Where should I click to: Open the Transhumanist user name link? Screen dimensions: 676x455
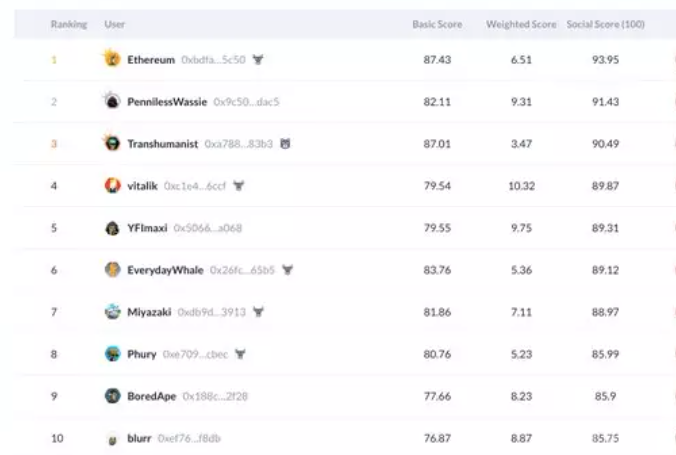click(x=163, y=144)
